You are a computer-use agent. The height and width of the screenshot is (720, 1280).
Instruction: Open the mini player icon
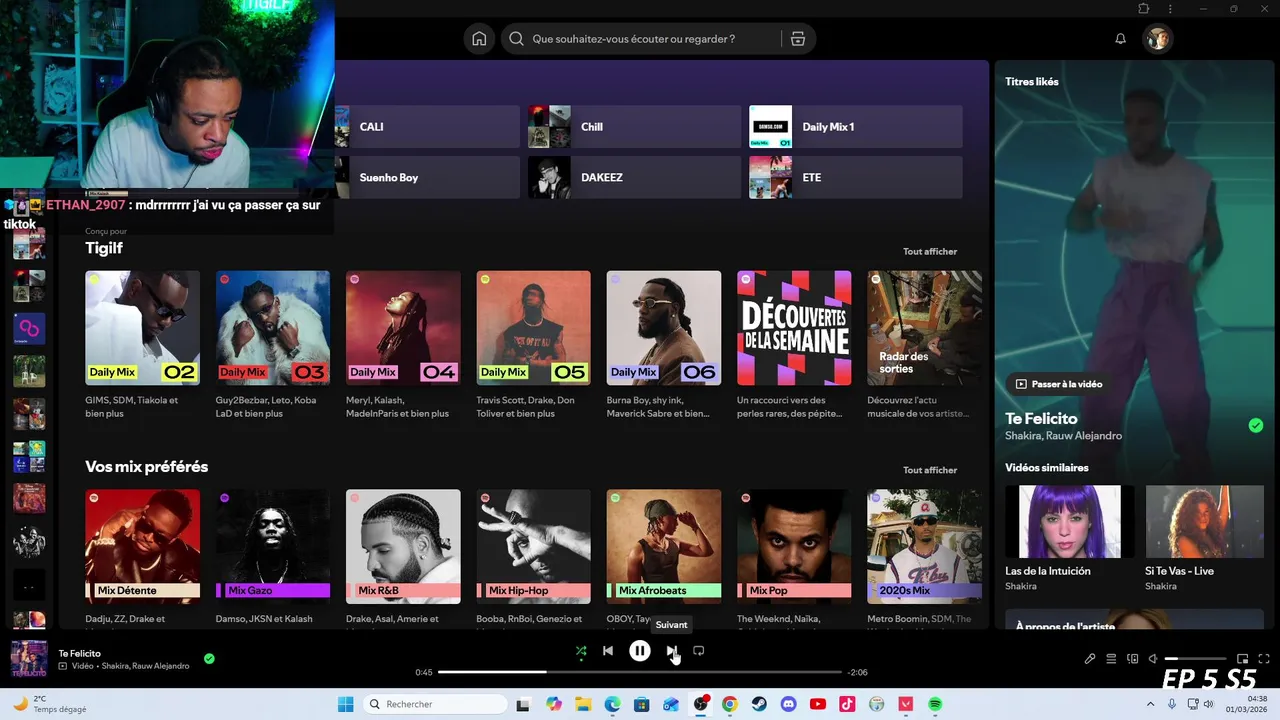[1243, 659]
